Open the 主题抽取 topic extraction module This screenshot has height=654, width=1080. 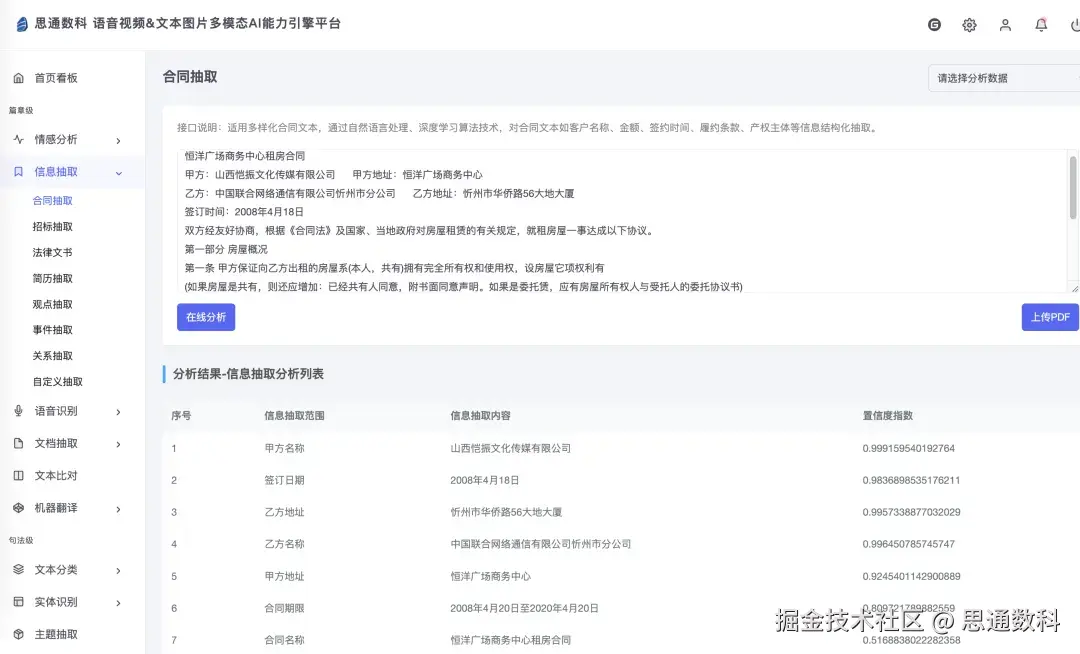point(60,634)
